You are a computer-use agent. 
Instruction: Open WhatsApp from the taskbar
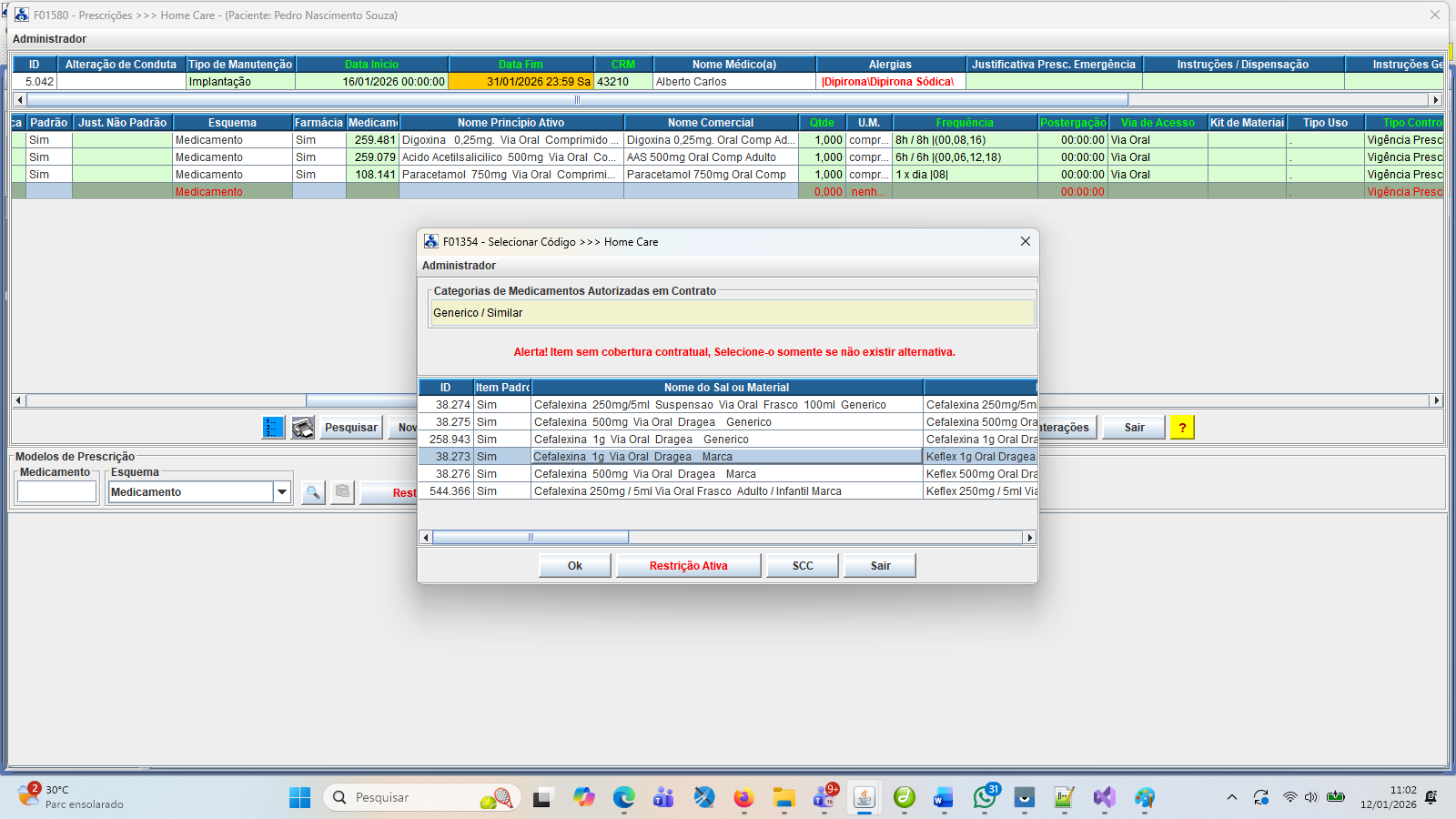pos(984,798)
